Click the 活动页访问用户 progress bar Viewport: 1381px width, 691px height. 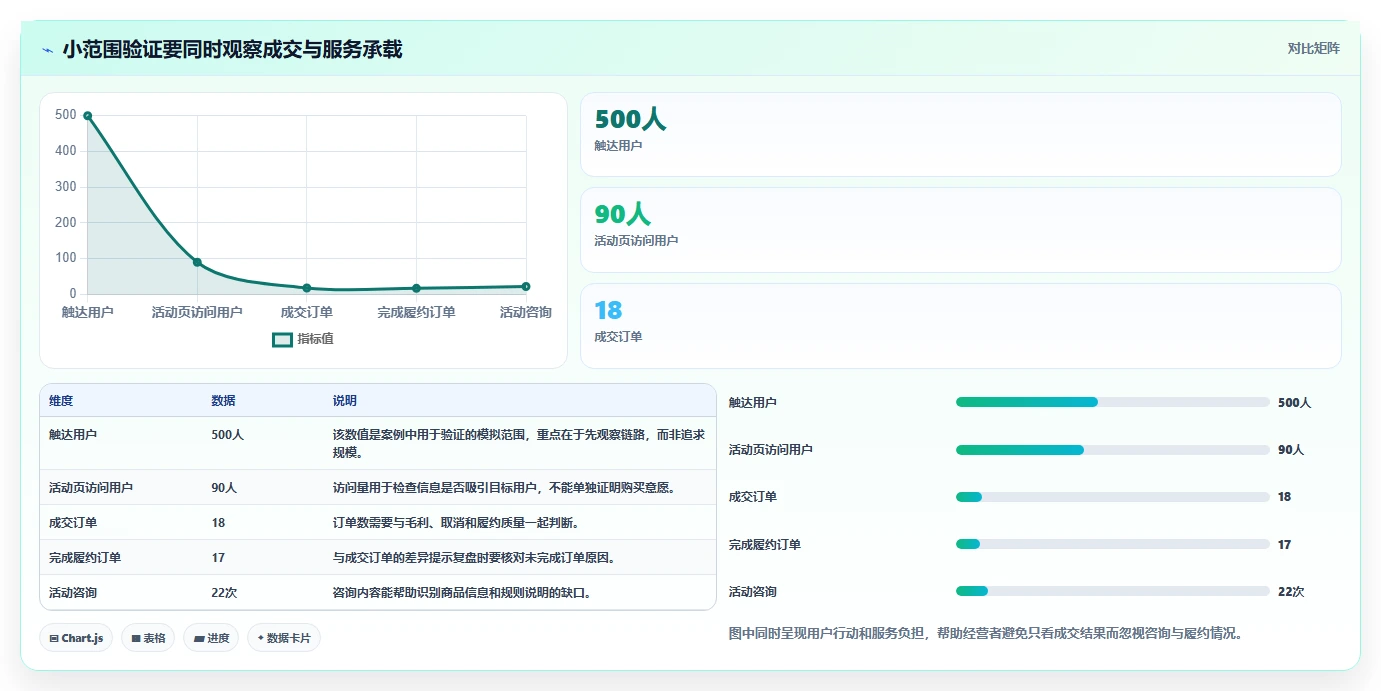[x=1113, y=450]
